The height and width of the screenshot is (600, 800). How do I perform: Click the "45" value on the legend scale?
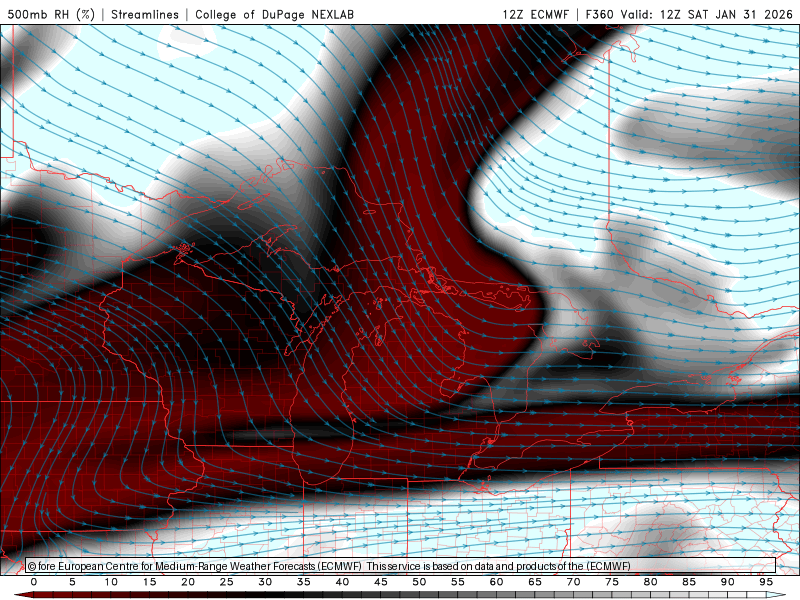point(381,582)
